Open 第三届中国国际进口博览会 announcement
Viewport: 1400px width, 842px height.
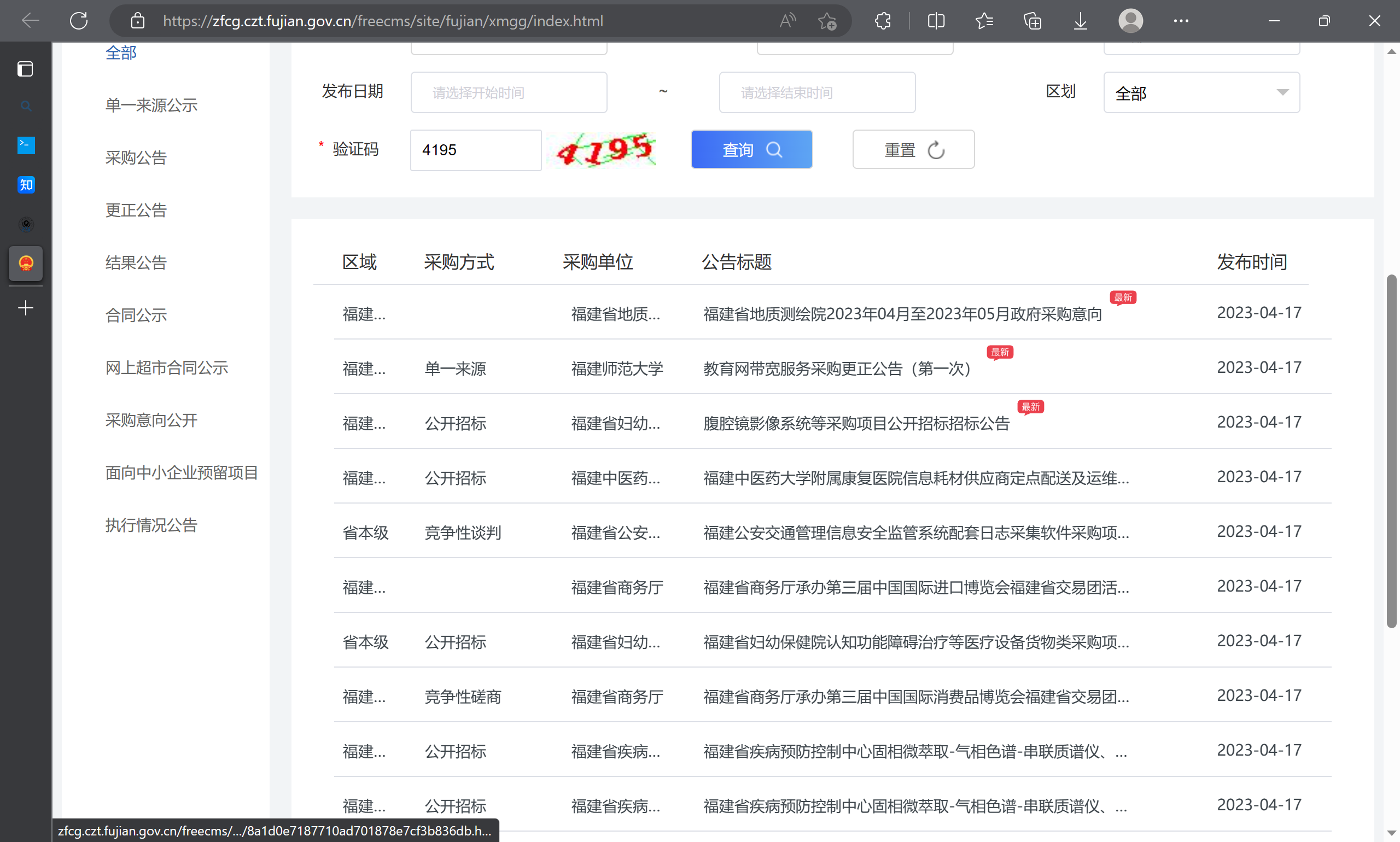pyautogui.click(x=916, y=587)
